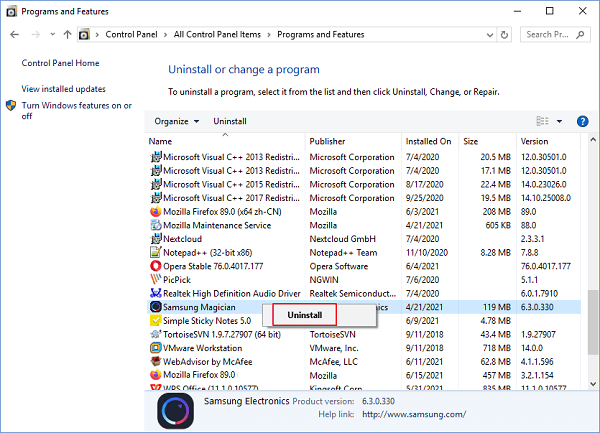600x433 pixels.
Task: Go to Control Panel Home
Action: click(60, 63)
